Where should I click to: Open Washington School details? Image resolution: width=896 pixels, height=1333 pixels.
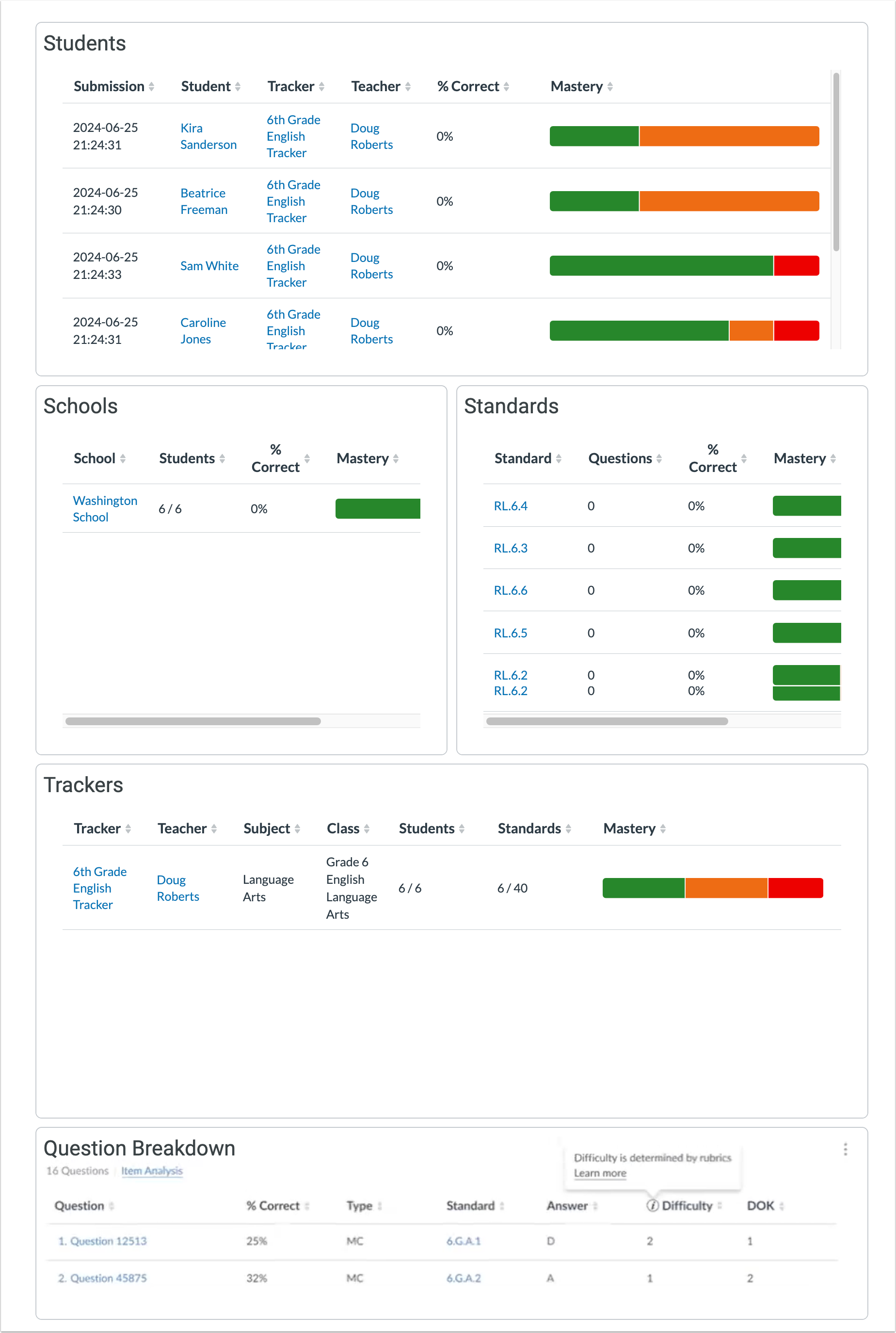tap(105, 508)
